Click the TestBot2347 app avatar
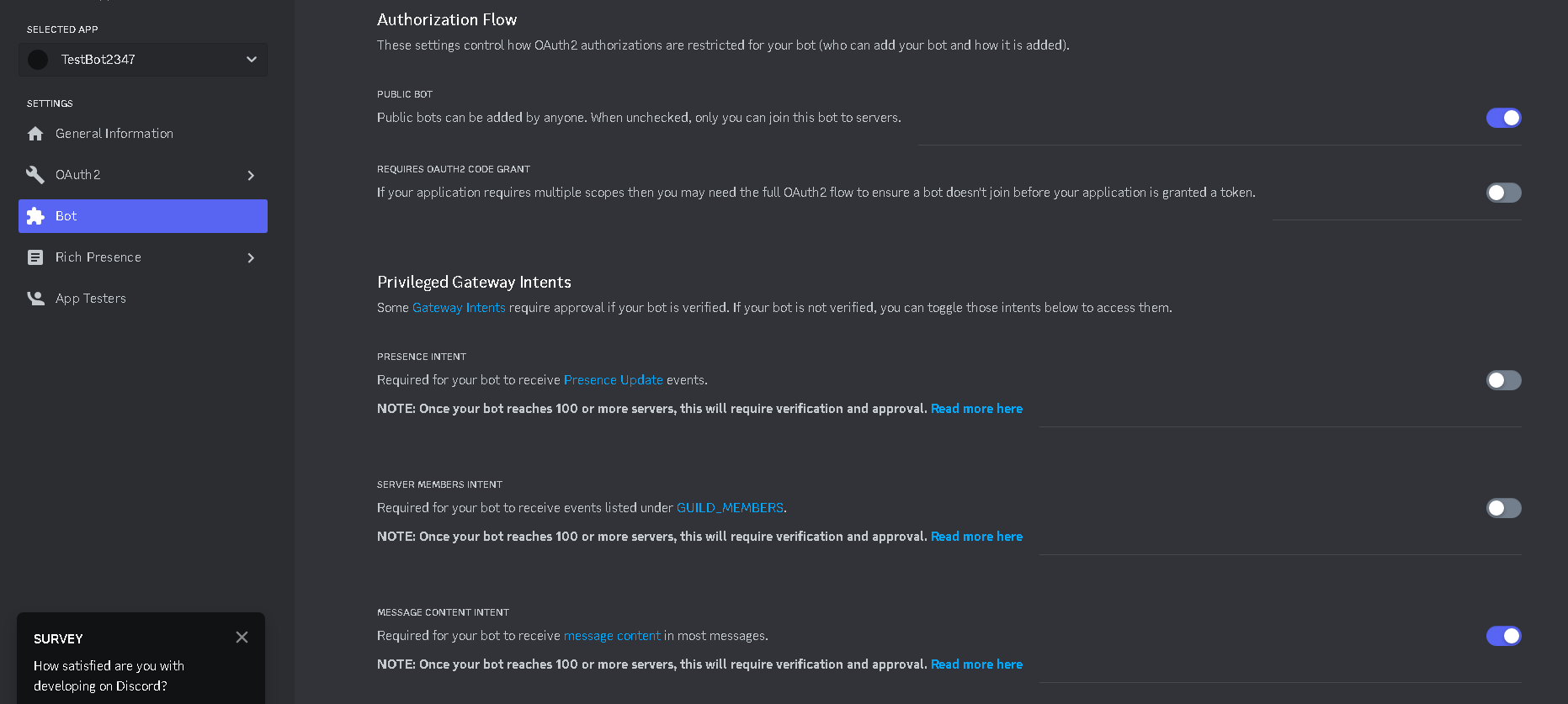Image resolution: width=1568 pixels, height=704 pixels. 38,59
